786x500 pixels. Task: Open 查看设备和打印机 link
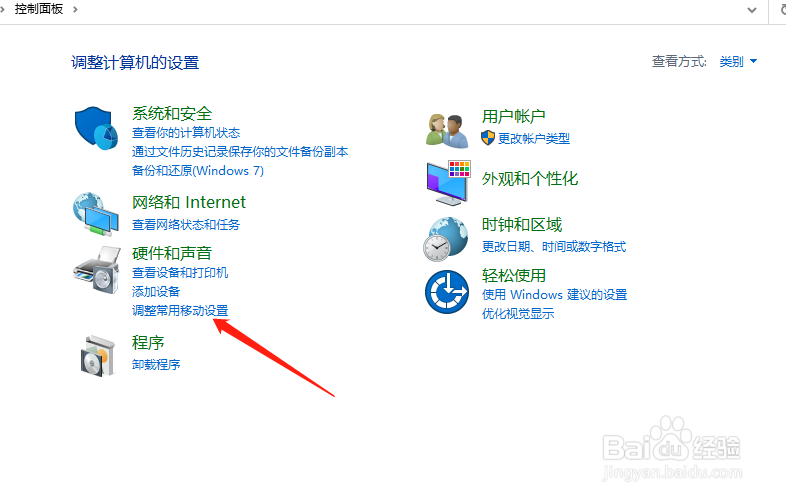coord(180,272)
